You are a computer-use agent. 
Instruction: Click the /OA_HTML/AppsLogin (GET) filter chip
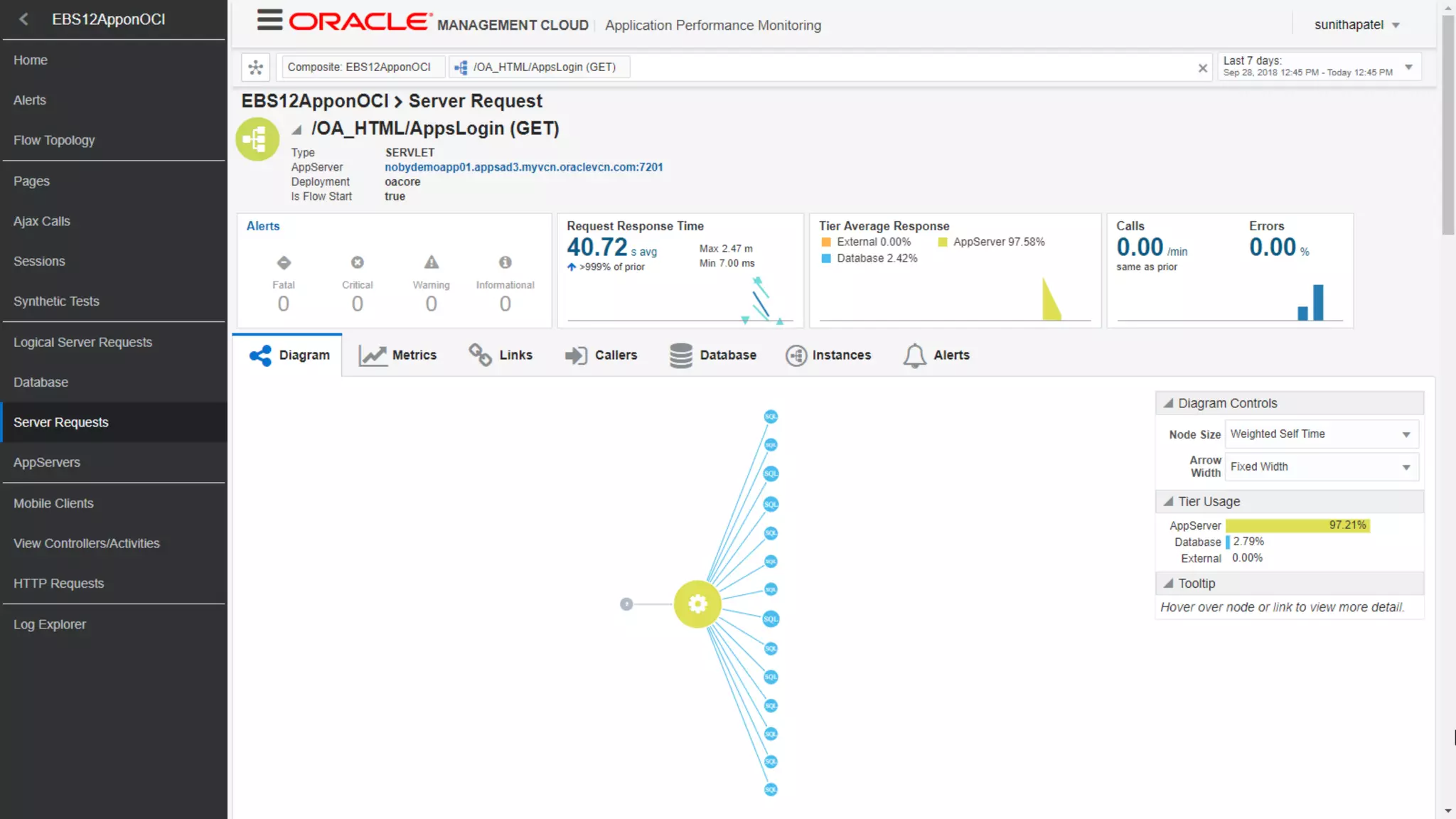click(540, 68)
